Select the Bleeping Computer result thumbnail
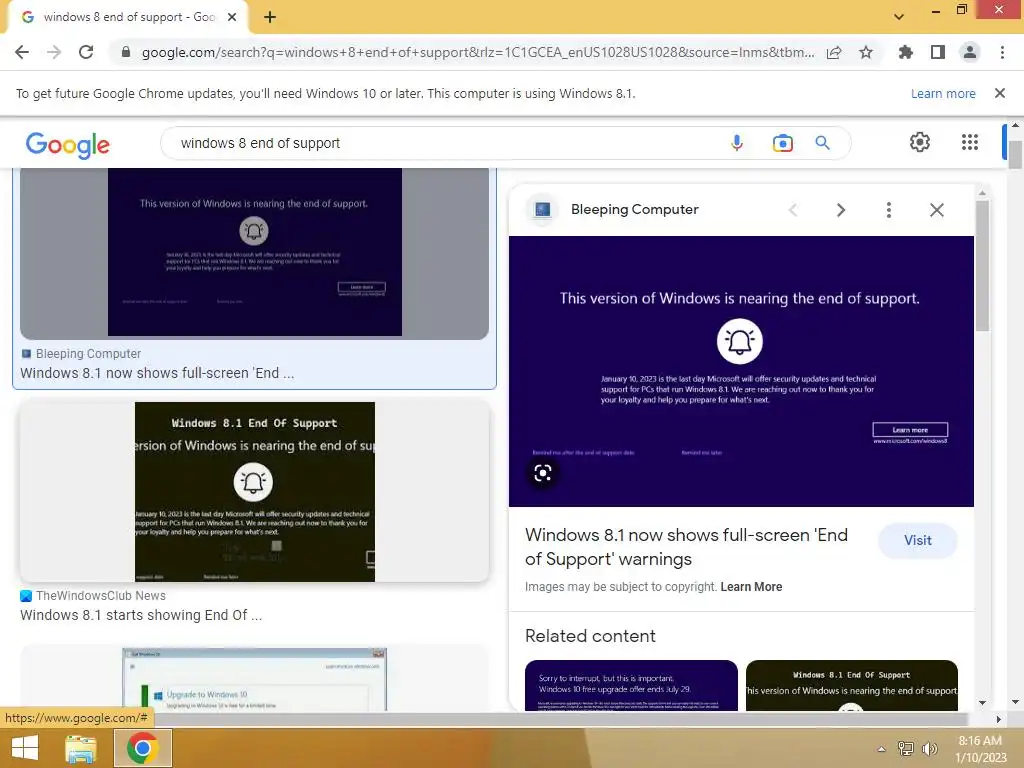This screenshot has width=1024, height=768. pos(255,253)
